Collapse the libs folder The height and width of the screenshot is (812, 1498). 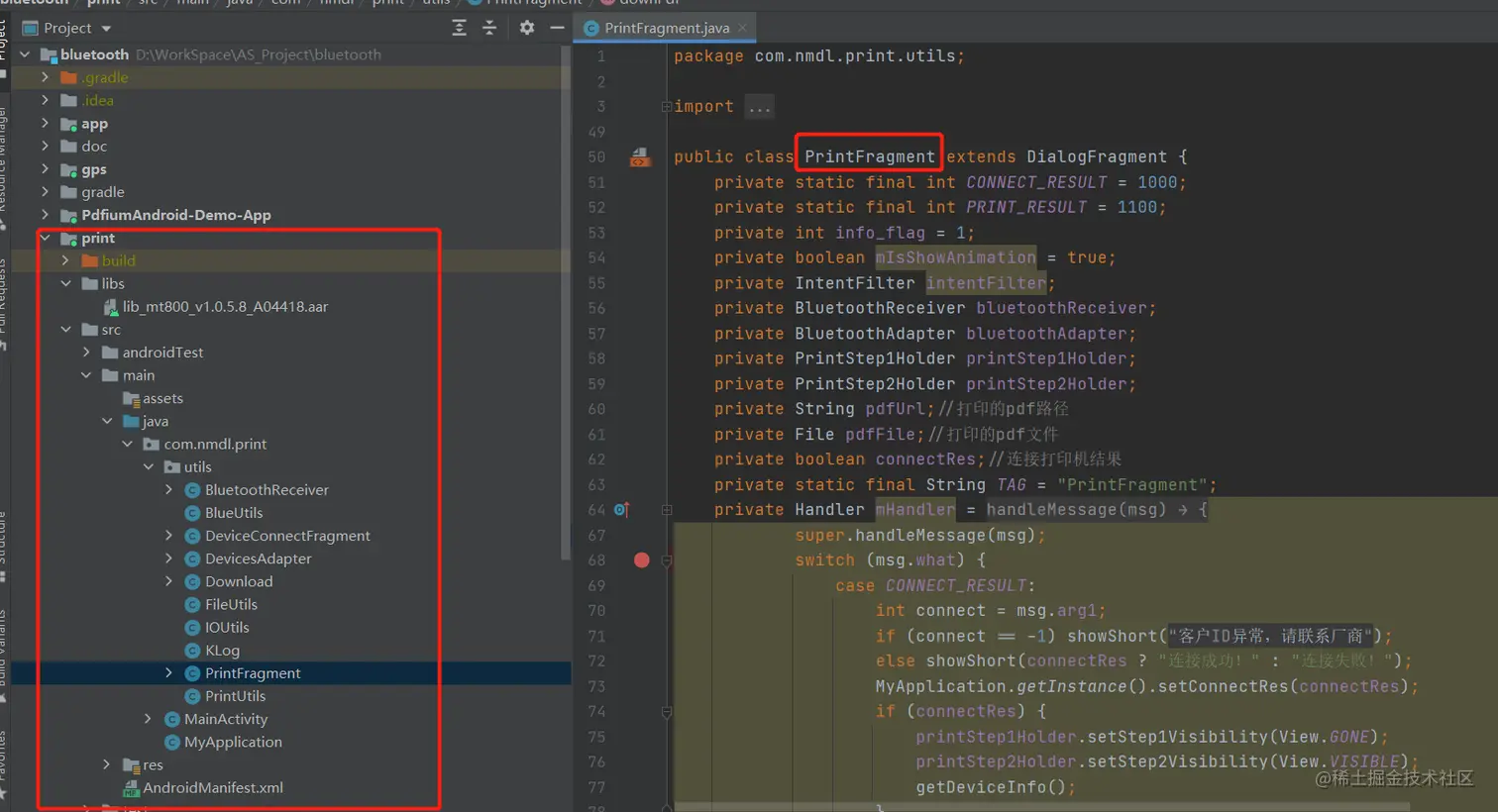point(66,283)
